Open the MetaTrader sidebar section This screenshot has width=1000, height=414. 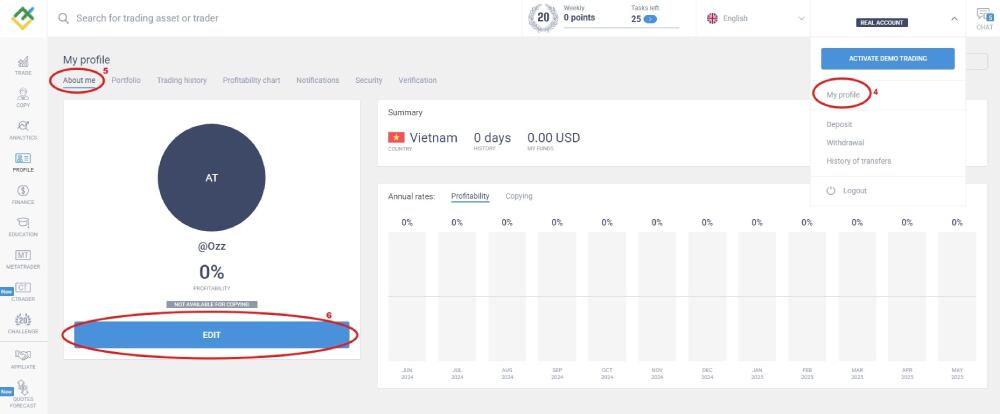[x=23, y=259]
